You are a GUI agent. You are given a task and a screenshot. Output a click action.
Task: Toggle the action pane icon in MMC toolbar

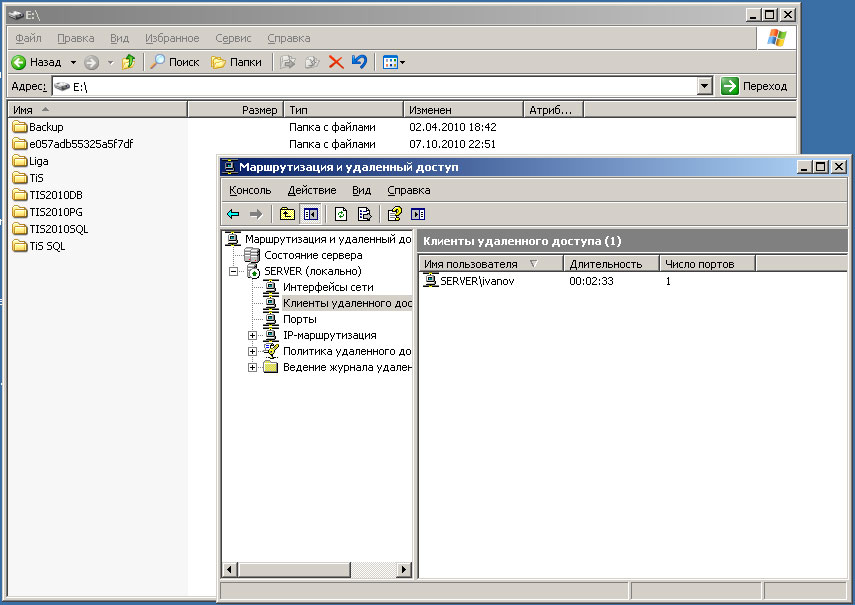[418, 213]
